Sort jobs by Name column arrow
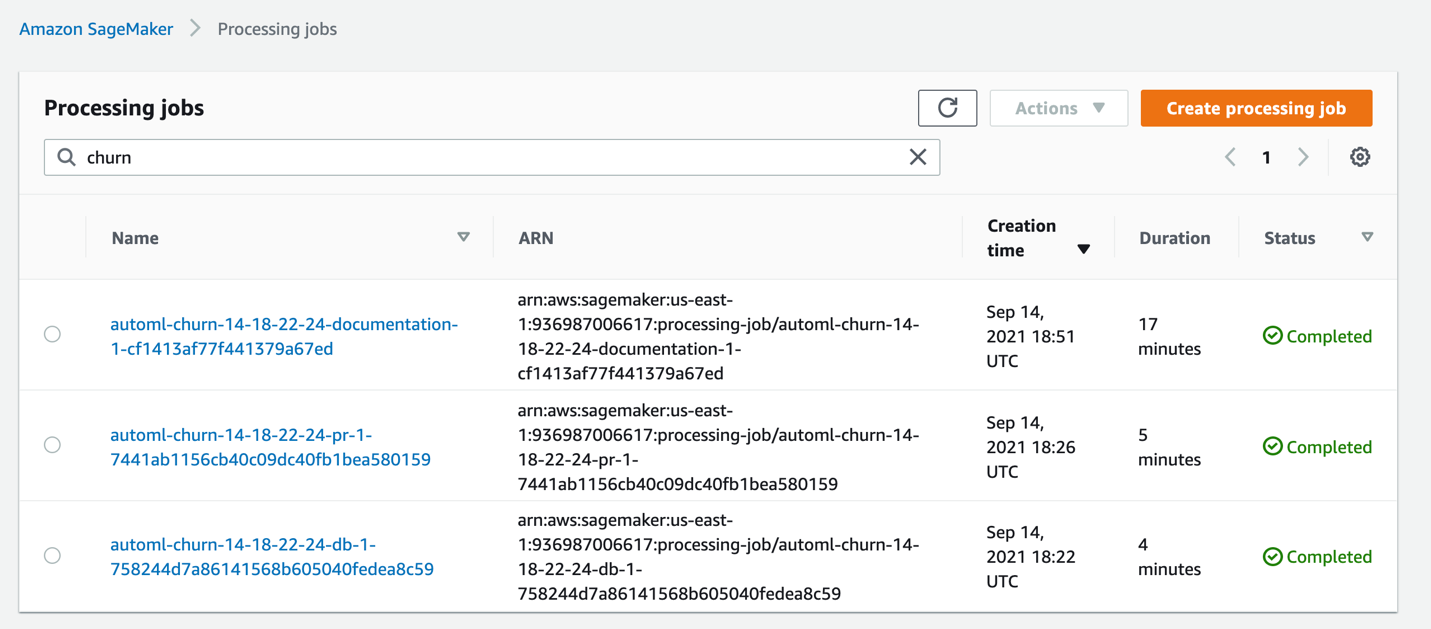The width and height of the screenshot is (1431, 629). [463, 237]
